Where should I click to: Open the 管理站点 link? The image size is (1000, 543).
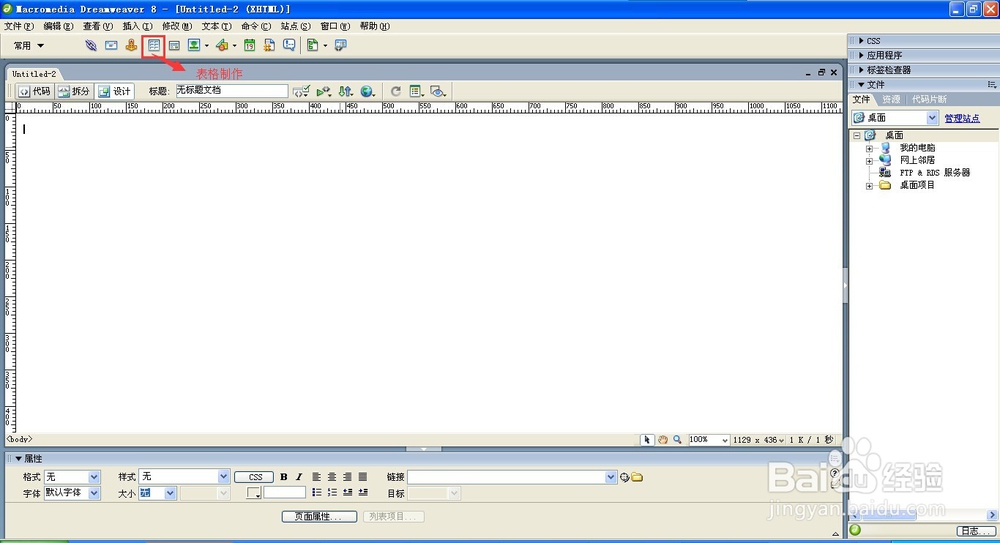pos(962,118)
